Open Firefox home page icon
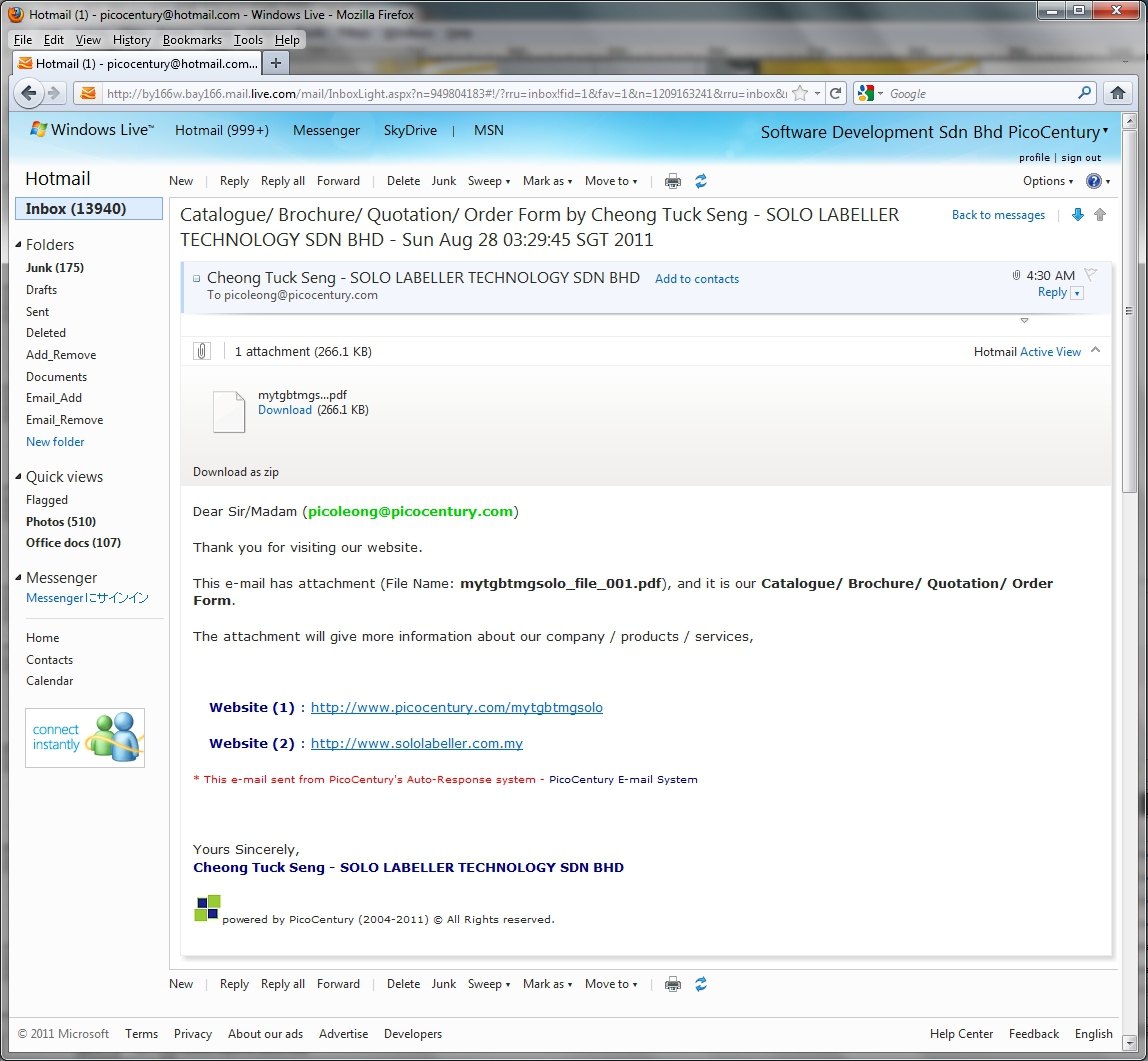Screen dimensions: 1148x1061 coord(1117,93)
